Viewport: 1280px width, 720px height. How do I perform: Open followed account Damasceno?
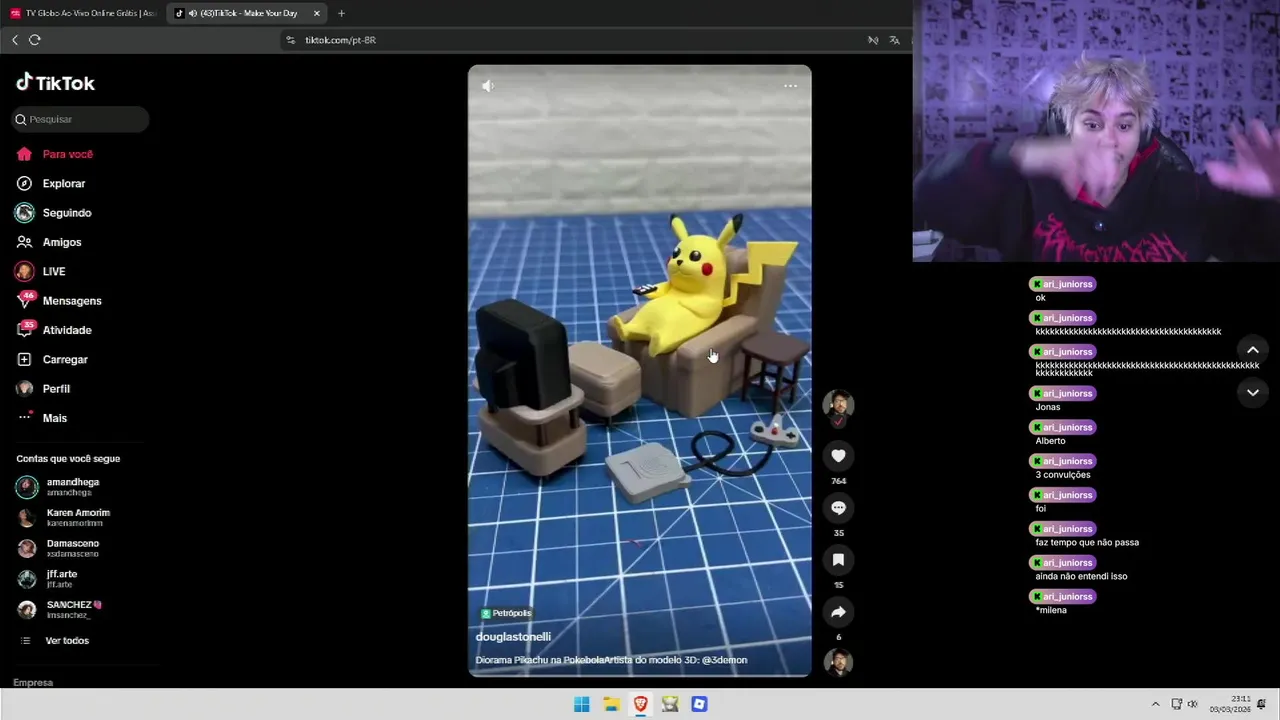[73, 548]
